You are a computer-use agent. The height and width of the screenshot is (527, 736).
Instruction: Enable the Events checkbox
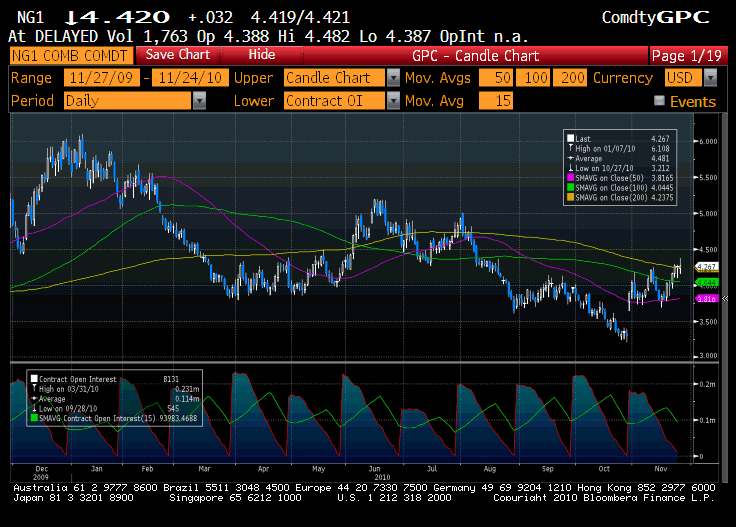pos(659,101)
